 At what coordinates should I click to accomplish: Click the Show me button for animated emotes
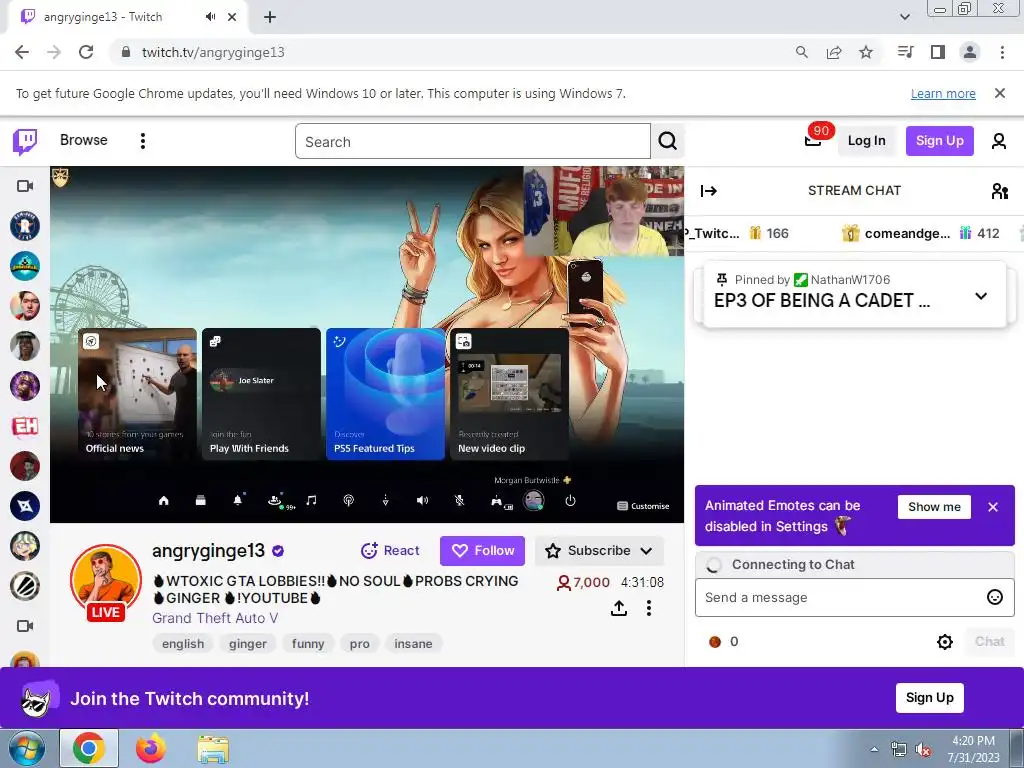[x=934, y=507]
